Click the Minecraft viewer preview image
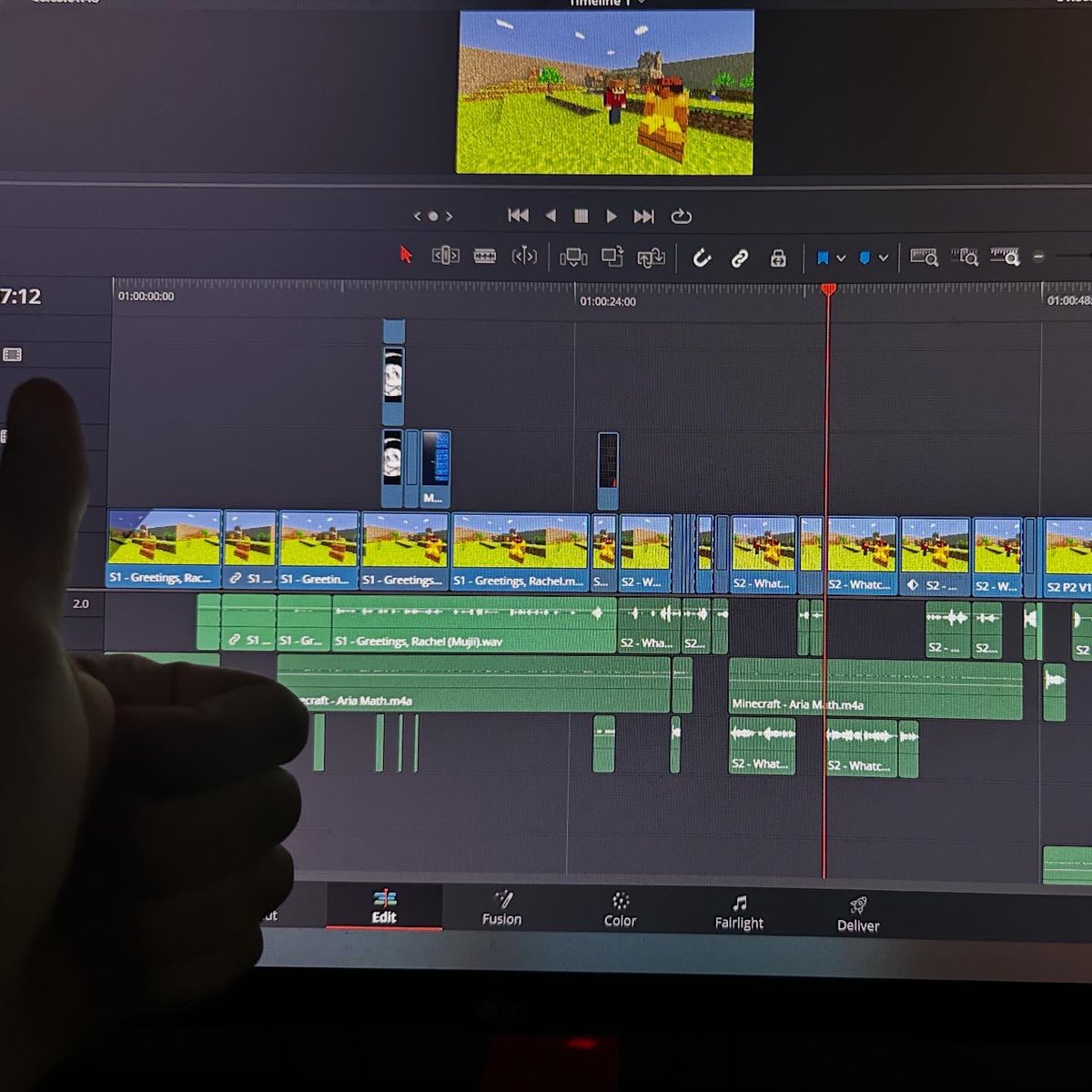1092x1092 pixels. (x=605, y=92)
